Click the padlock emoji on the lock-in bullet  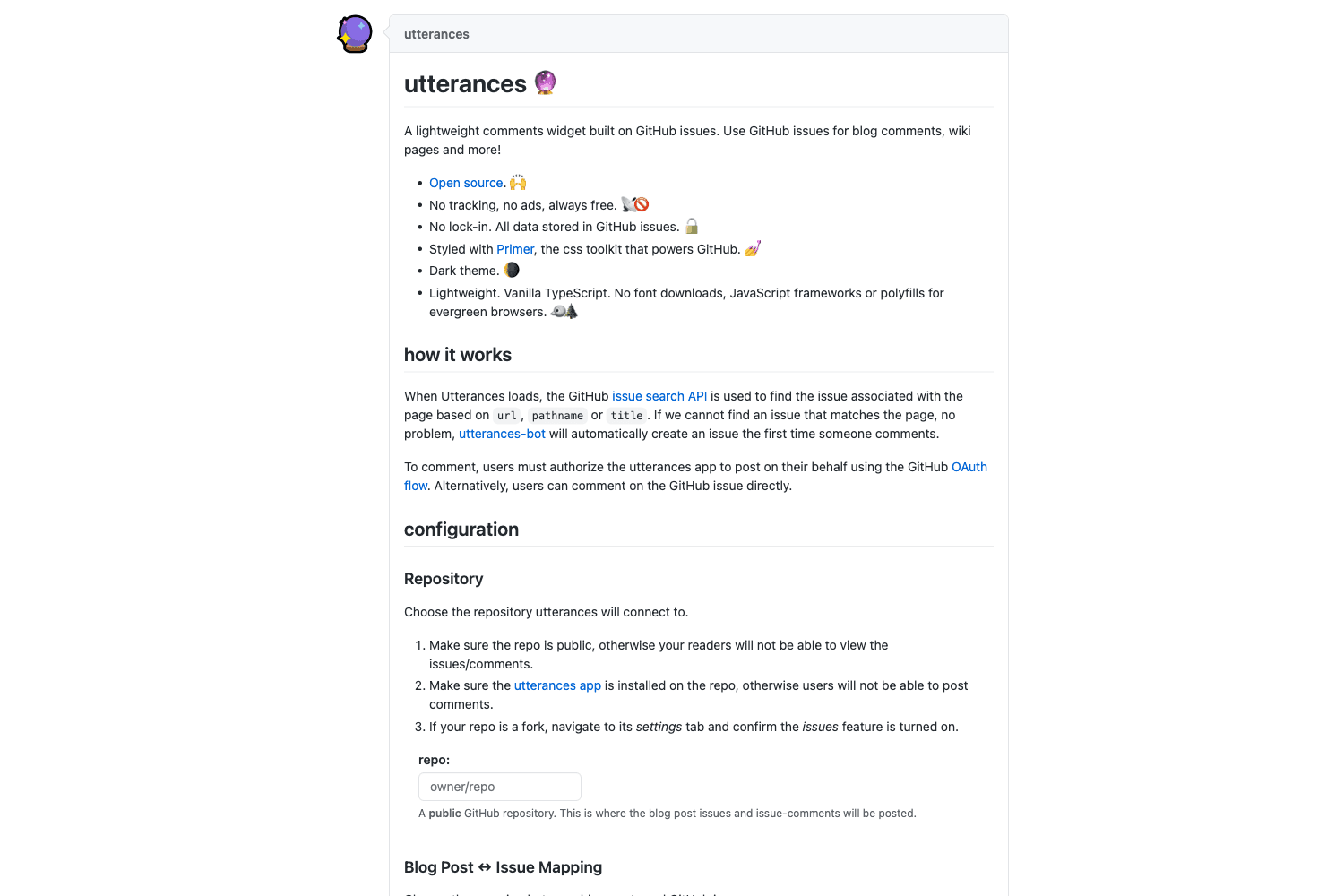(692, 226)
